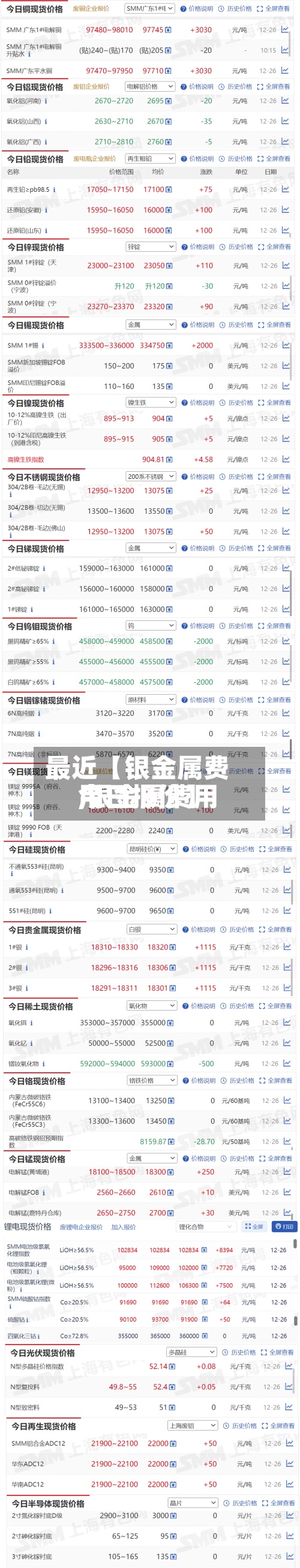Click info icon next to 氧化铝(河南)
Image resolution: width=300 pixels, height=1568 pixels.
click(46, 101)
